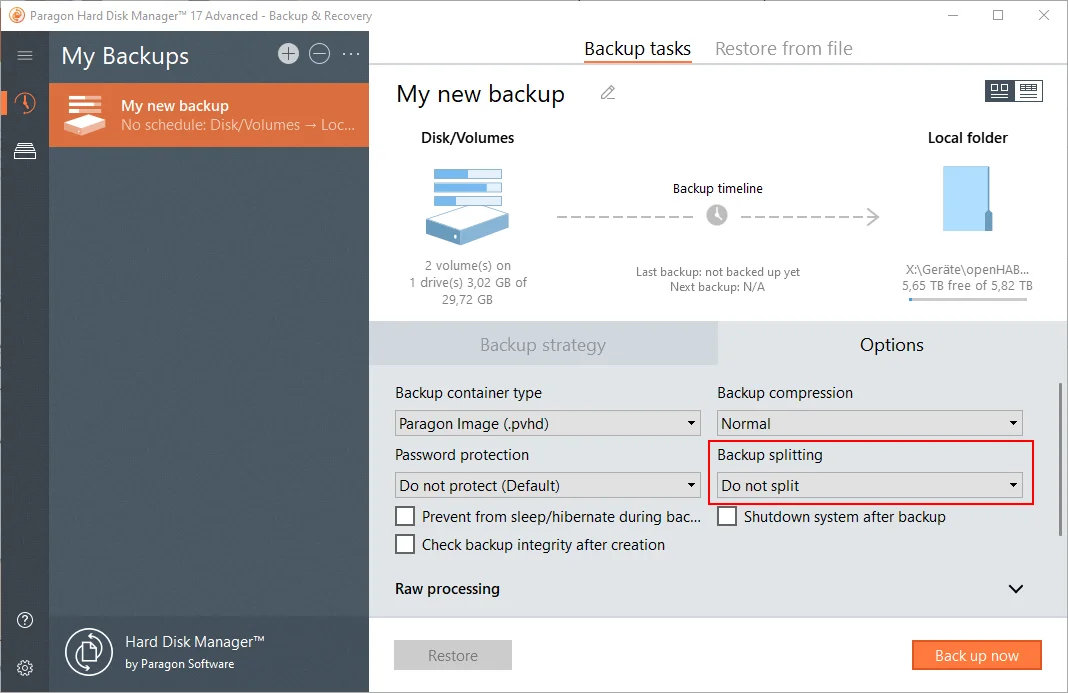Click the Hard Disk Manager logo icon
This screenshot has width=1068, height=693.
pyautogui.click(x=89, y=652)
